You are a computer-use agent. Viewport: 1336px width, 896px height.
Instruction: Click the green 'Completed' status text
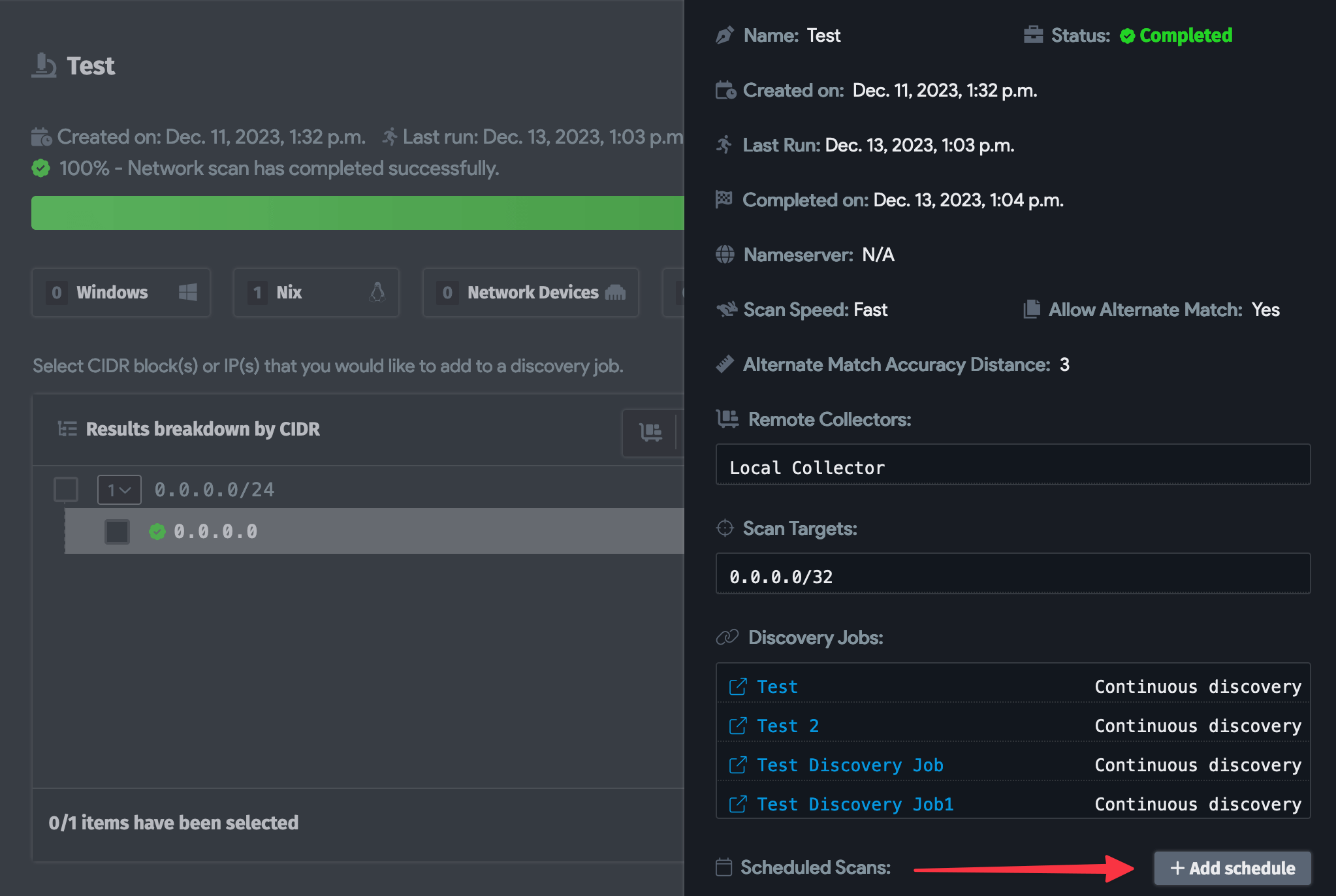tap(1186, 35)
